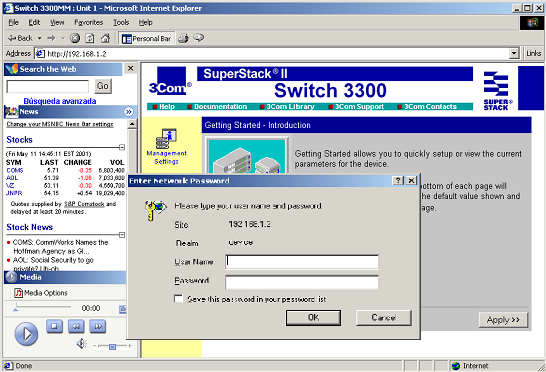Viewport: 546px width, 372px height.
Task: Open the address bar dropdown arrow
Action: 514,54
